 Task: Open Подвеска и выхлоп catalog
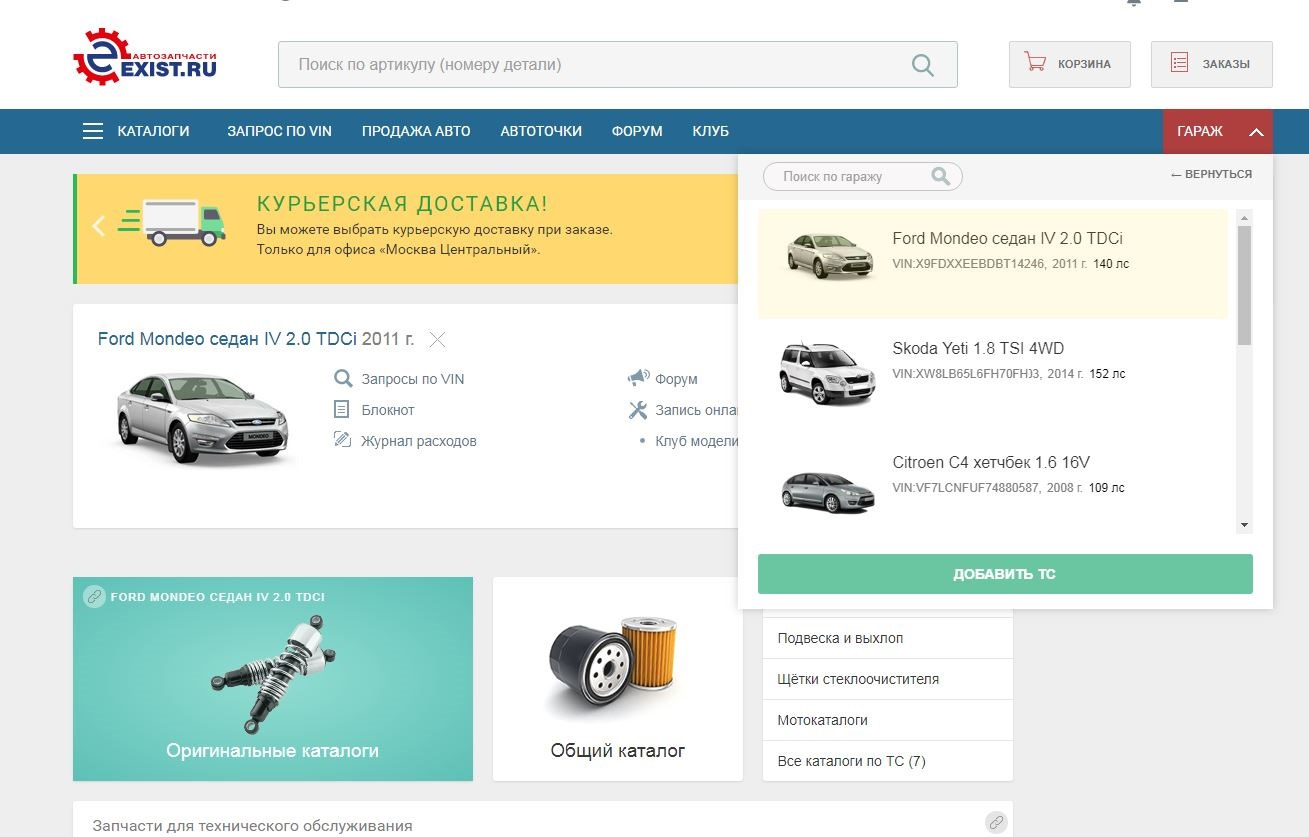pyautogui.click(x=888, y=638)
